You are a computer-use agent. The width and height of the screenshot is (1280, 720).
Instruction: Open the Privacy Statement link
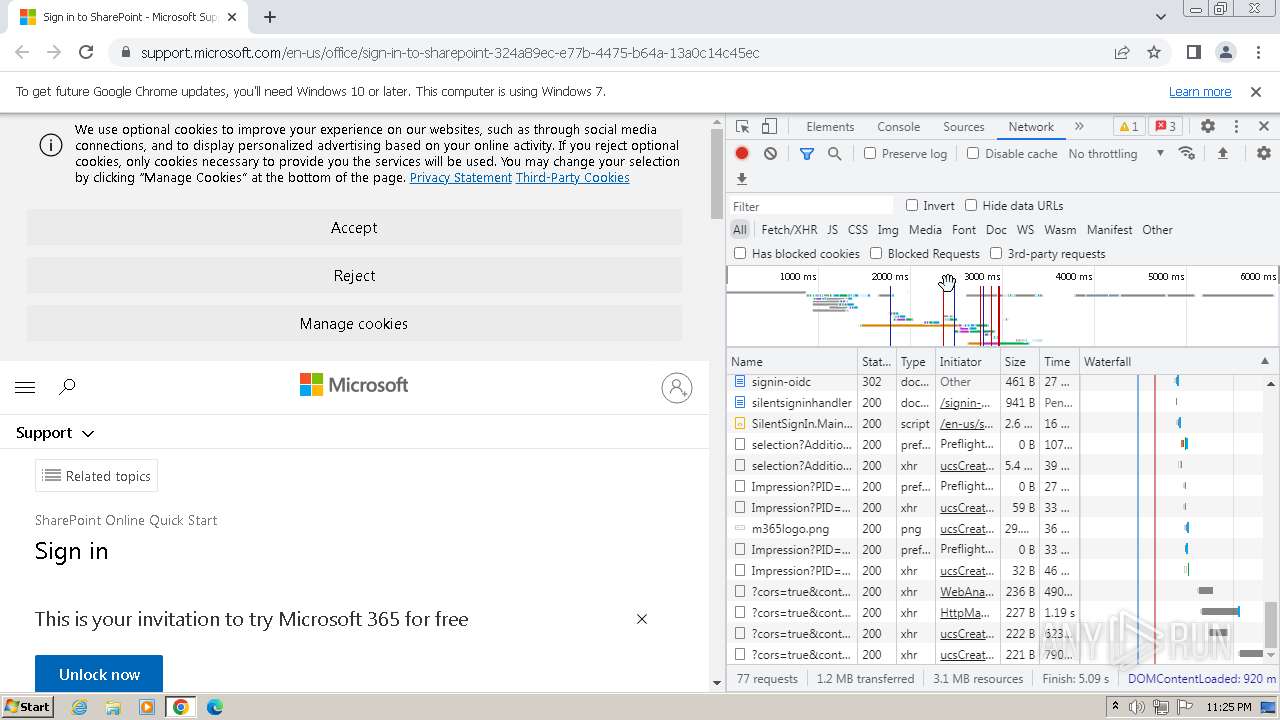(460, 178)
